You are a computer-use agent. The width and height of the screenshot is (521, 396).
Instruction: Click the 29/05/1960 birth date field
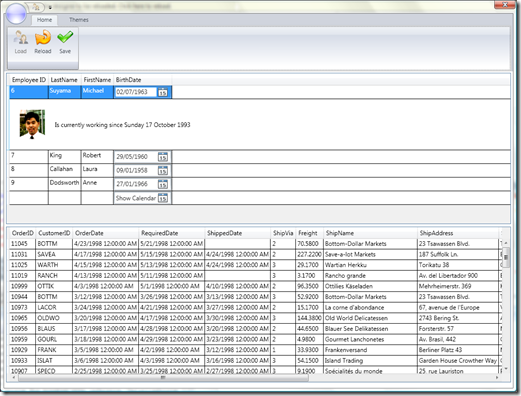(136, 157)
